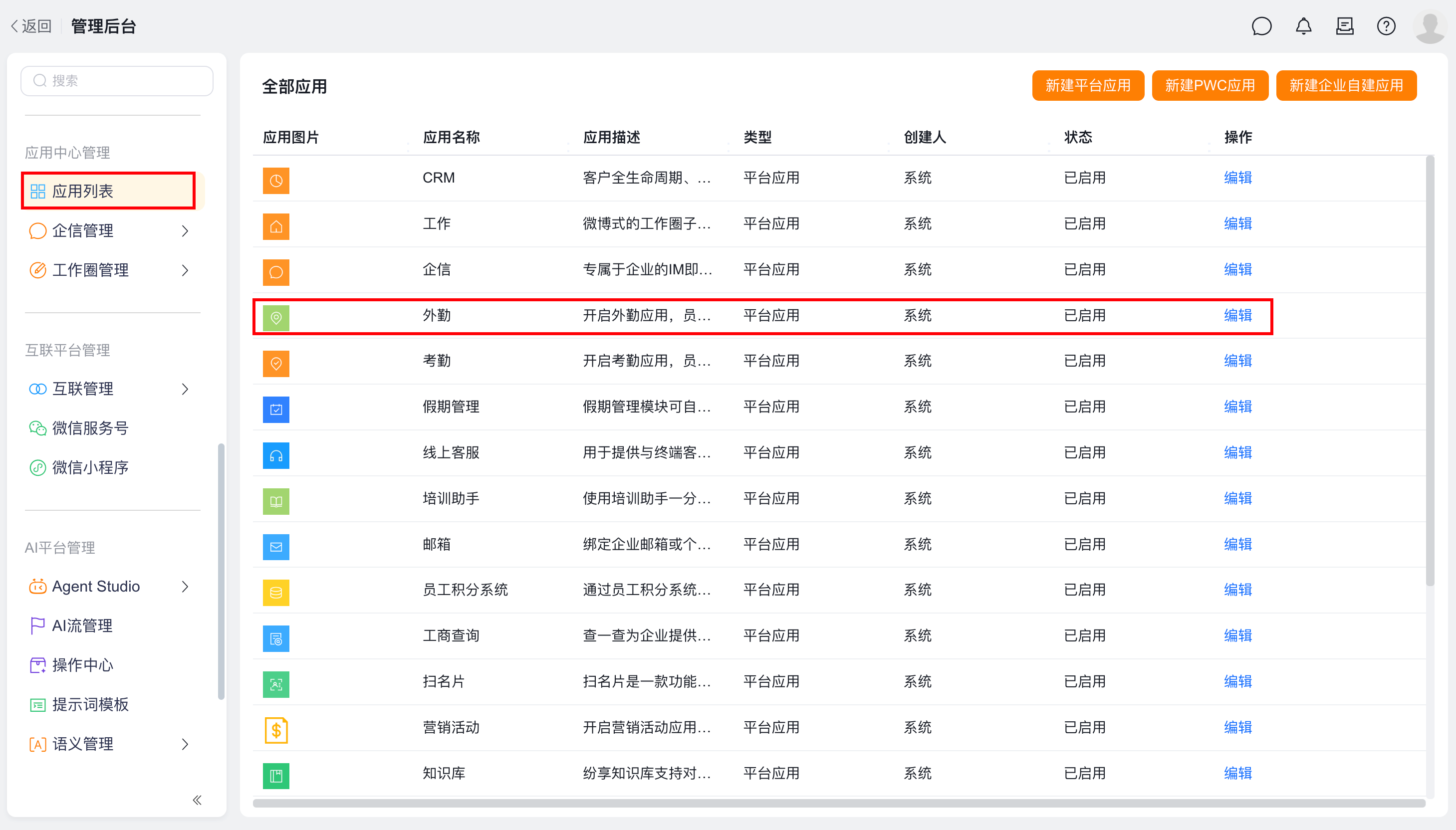Expand the 企信管理 submenu
Image resolution: width=1456 pixels, height=830 pixels.
point(185,231)
